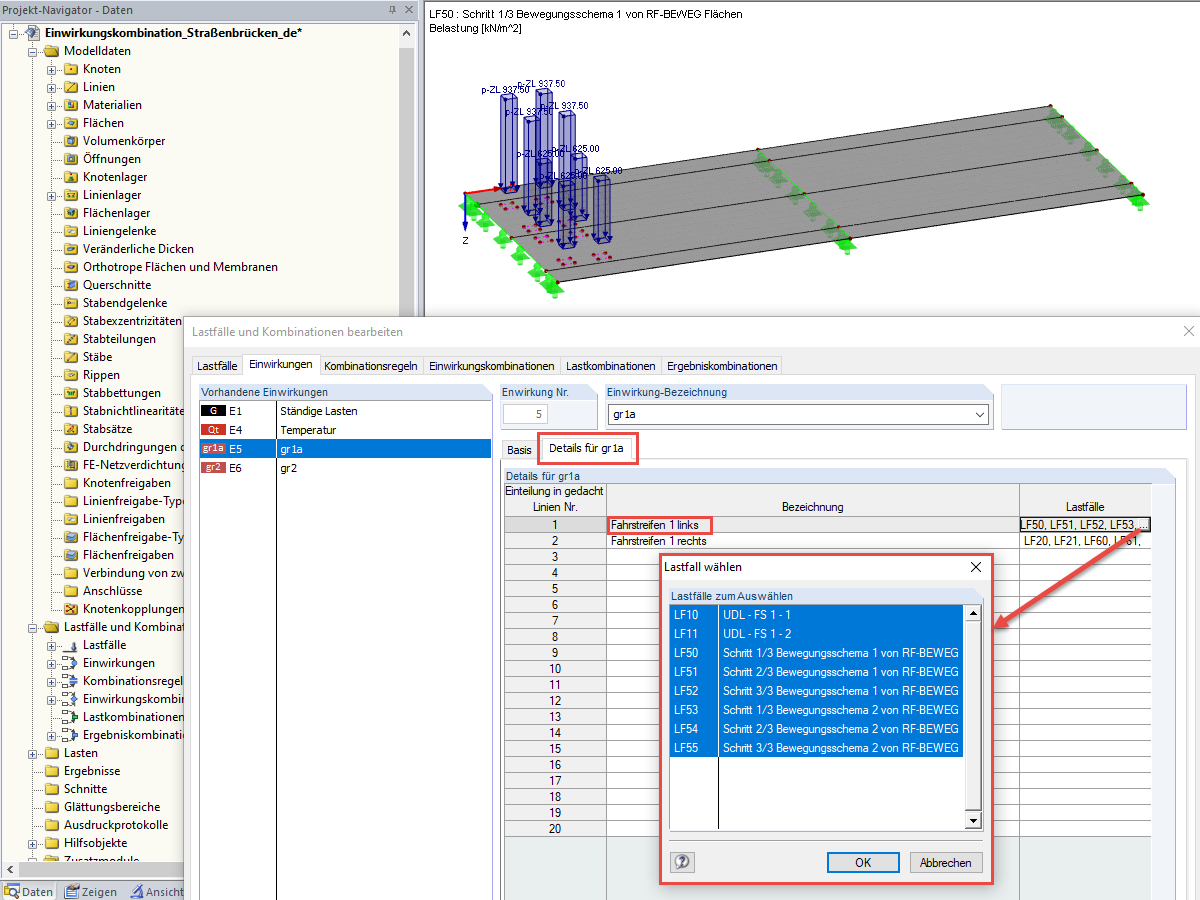Open the Basis sub-tab
The image size is (1200, 900).
[x=519, y=449]
